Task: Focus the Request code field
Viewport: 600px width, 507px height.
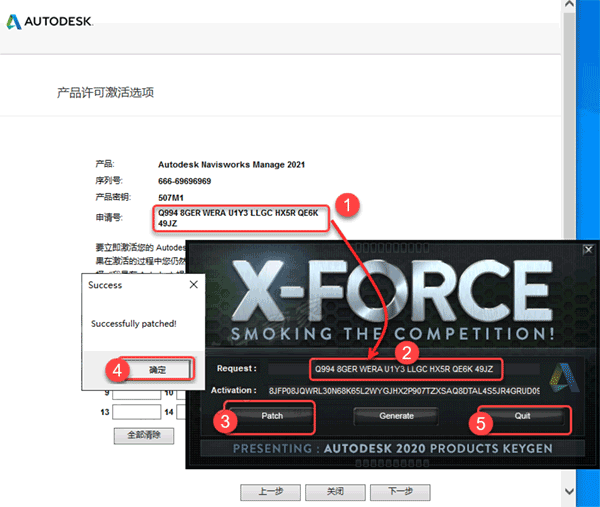Action: (404, 369)
